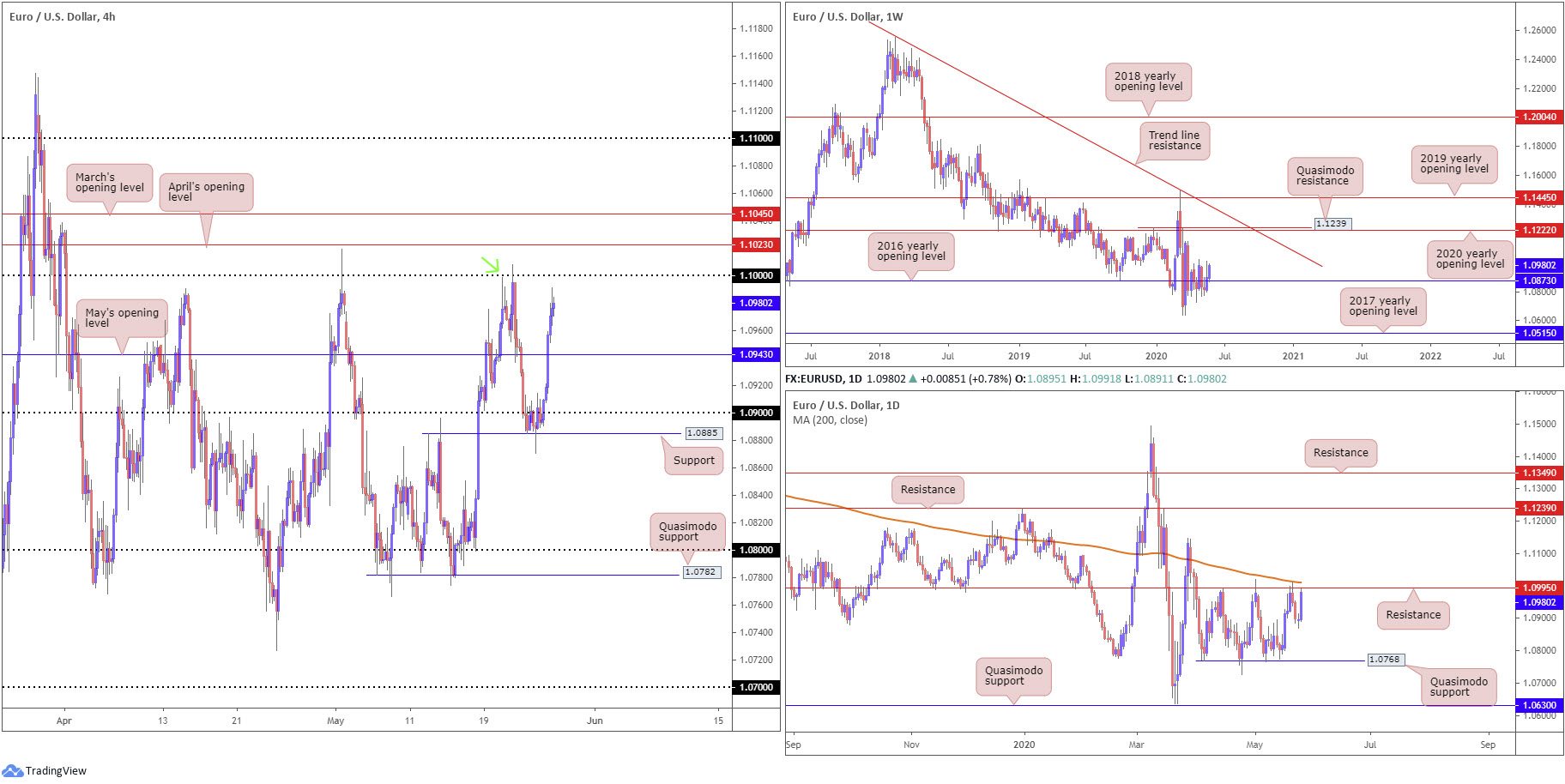Click the May label on 4h time axis

(x=335, y=721)
